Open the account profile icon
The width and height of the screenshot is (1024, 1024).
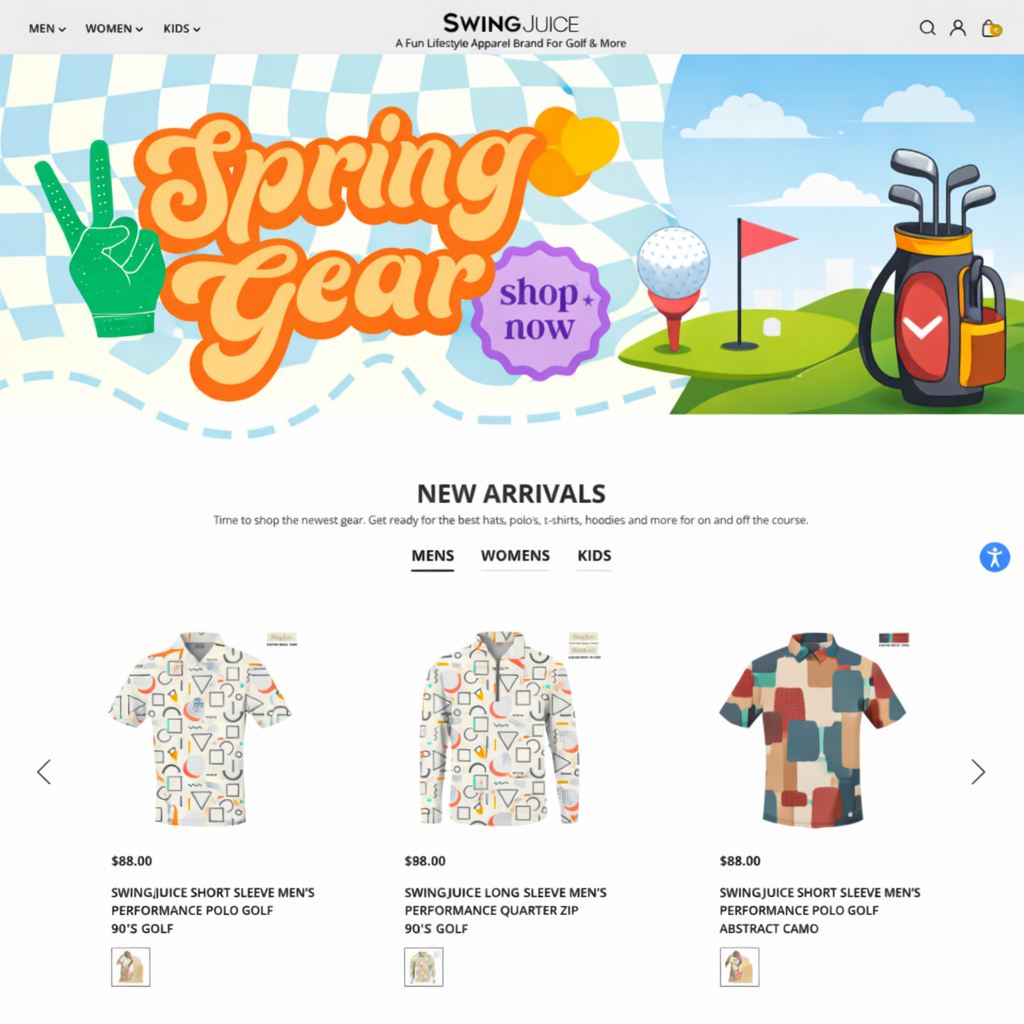[957, 28]
